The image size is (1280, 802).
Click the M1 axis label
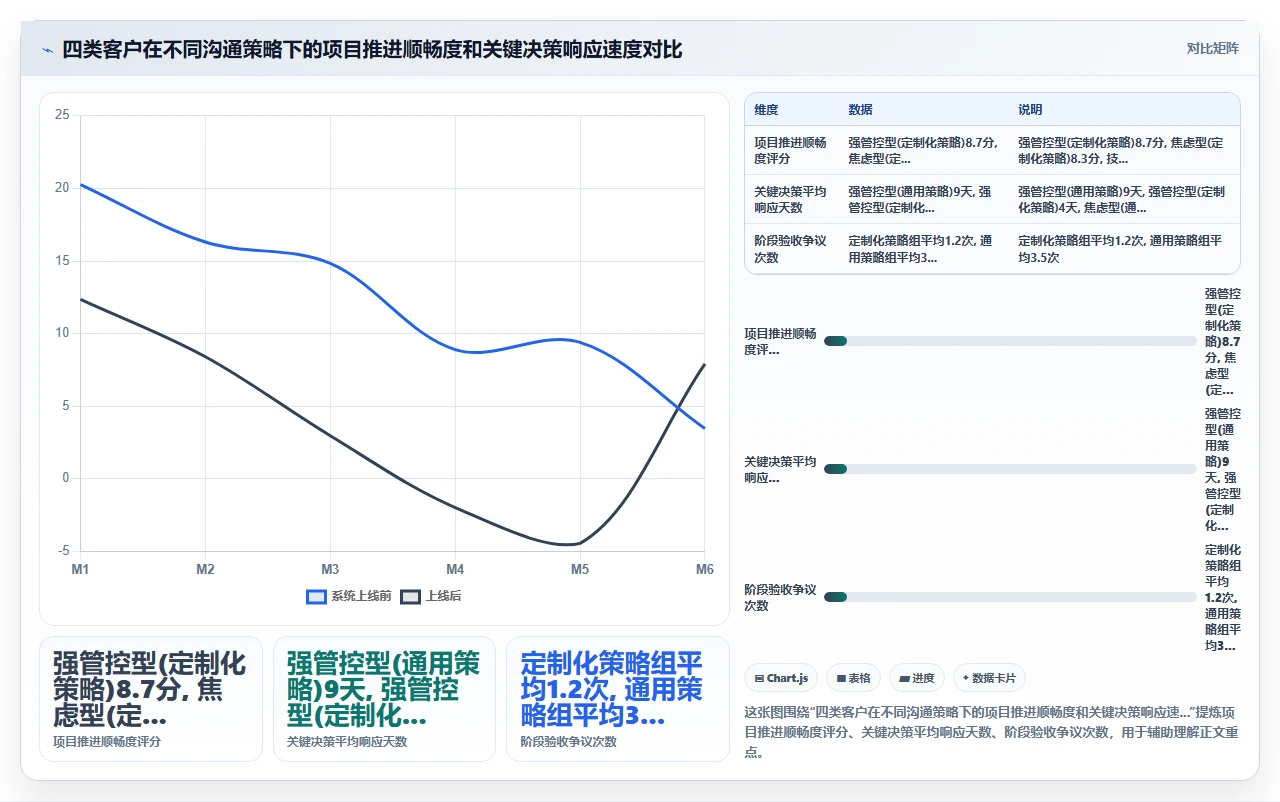coord(80,569)
